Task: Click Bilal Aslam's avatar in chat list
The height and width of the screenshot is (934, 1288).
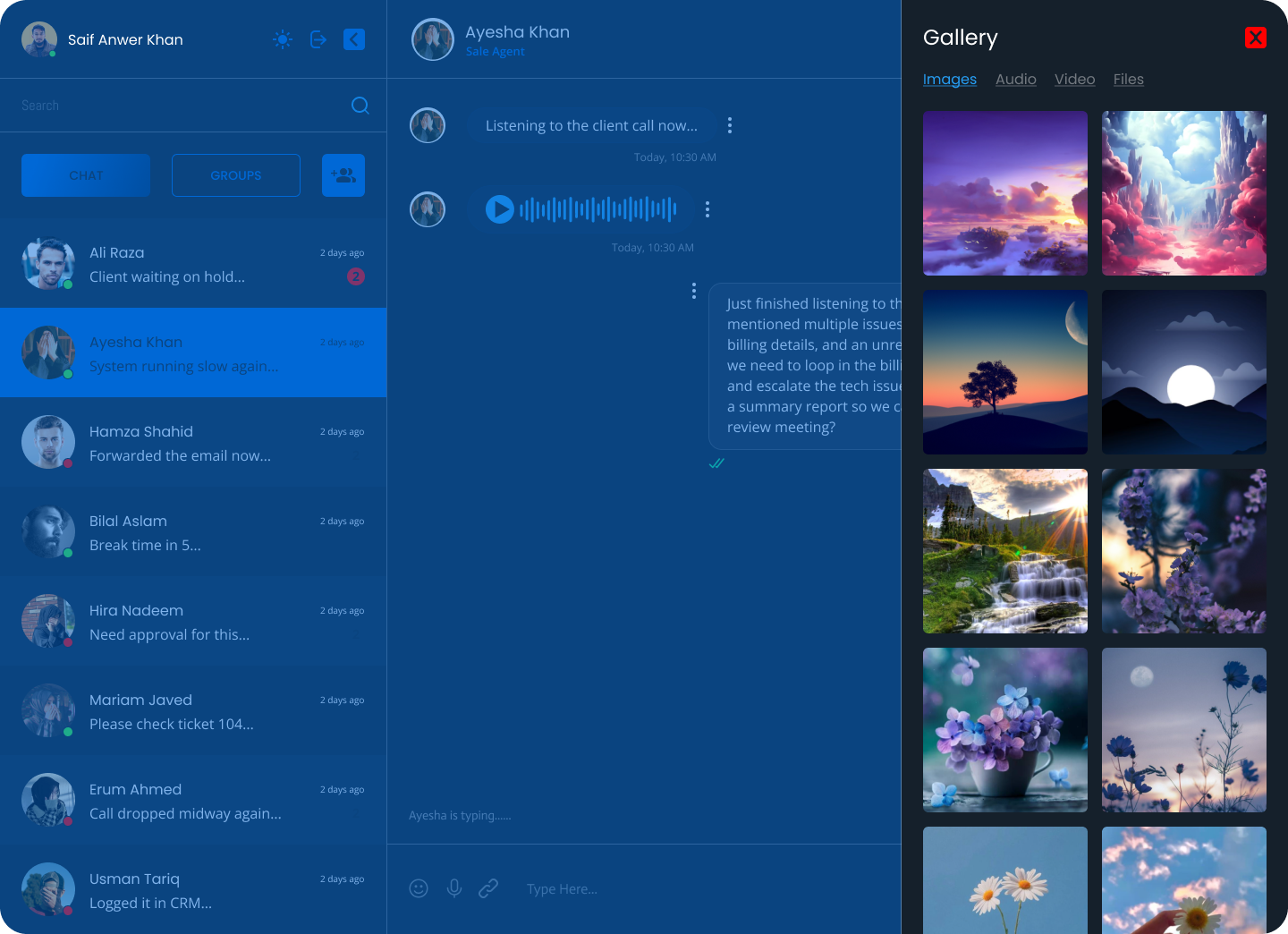Action: pos(48,531)
